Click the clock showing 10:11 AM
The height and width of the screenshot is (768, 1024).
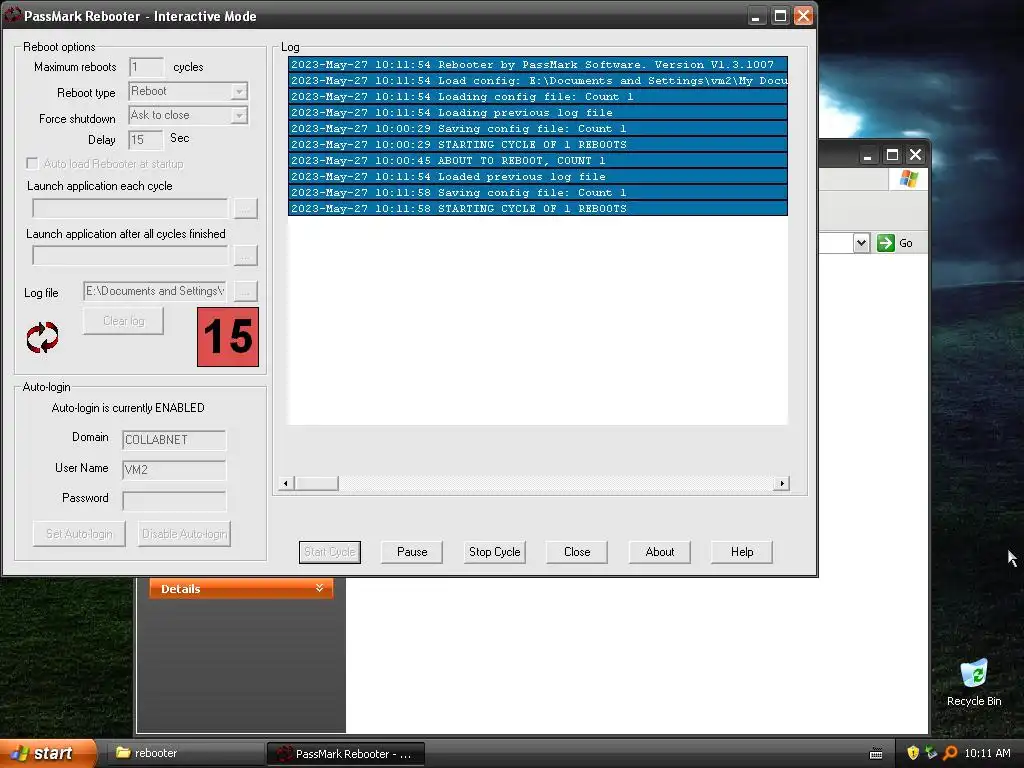(x=987, y=753)
